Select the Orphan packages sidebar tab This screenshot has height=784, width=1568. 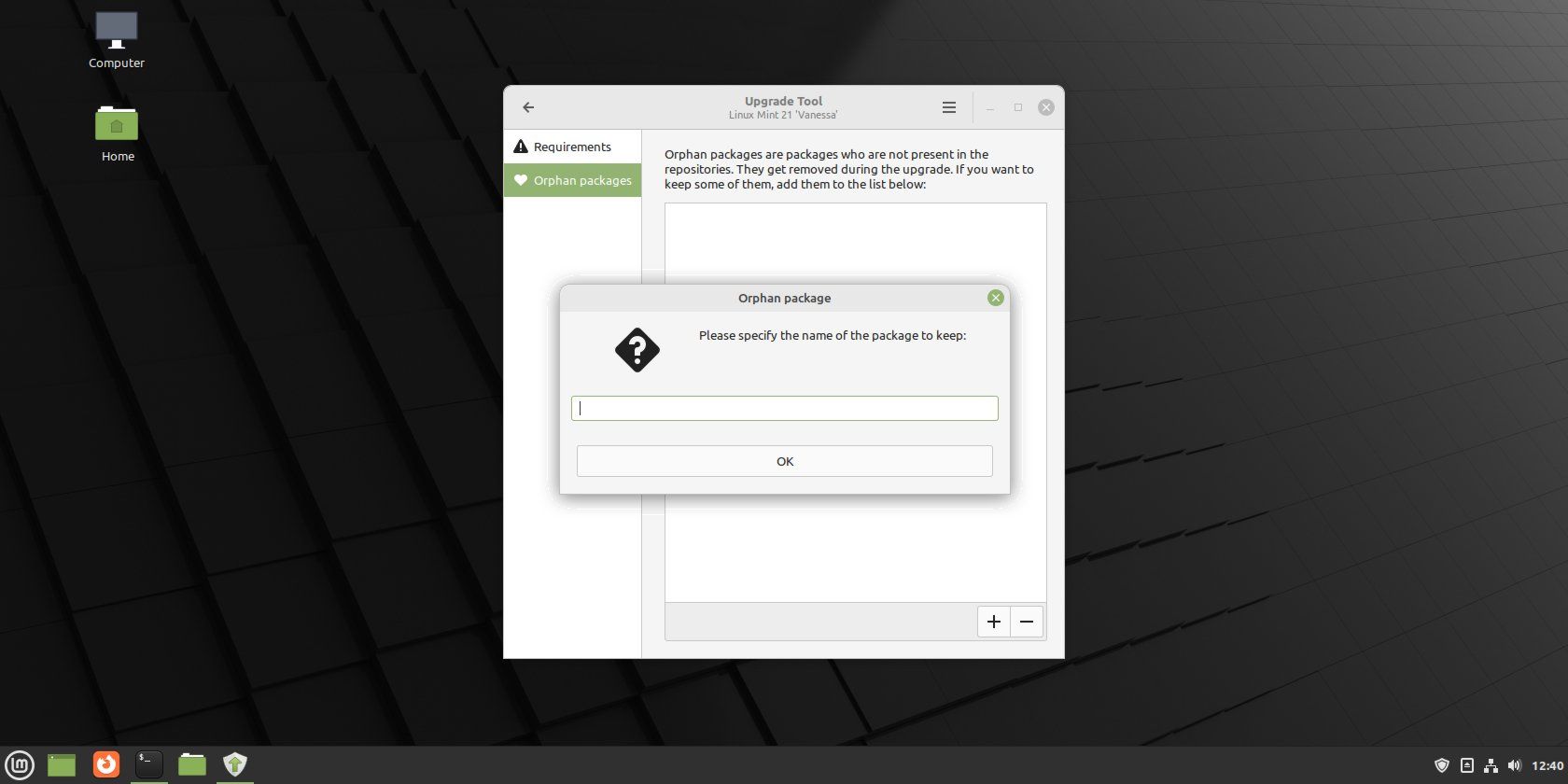point(572,180)
